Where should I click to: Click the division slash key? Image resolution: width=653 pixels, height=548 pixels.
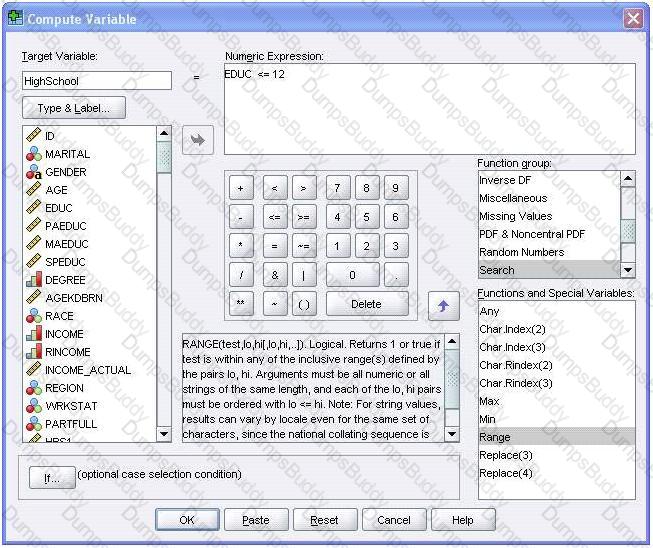click(241, 275)
